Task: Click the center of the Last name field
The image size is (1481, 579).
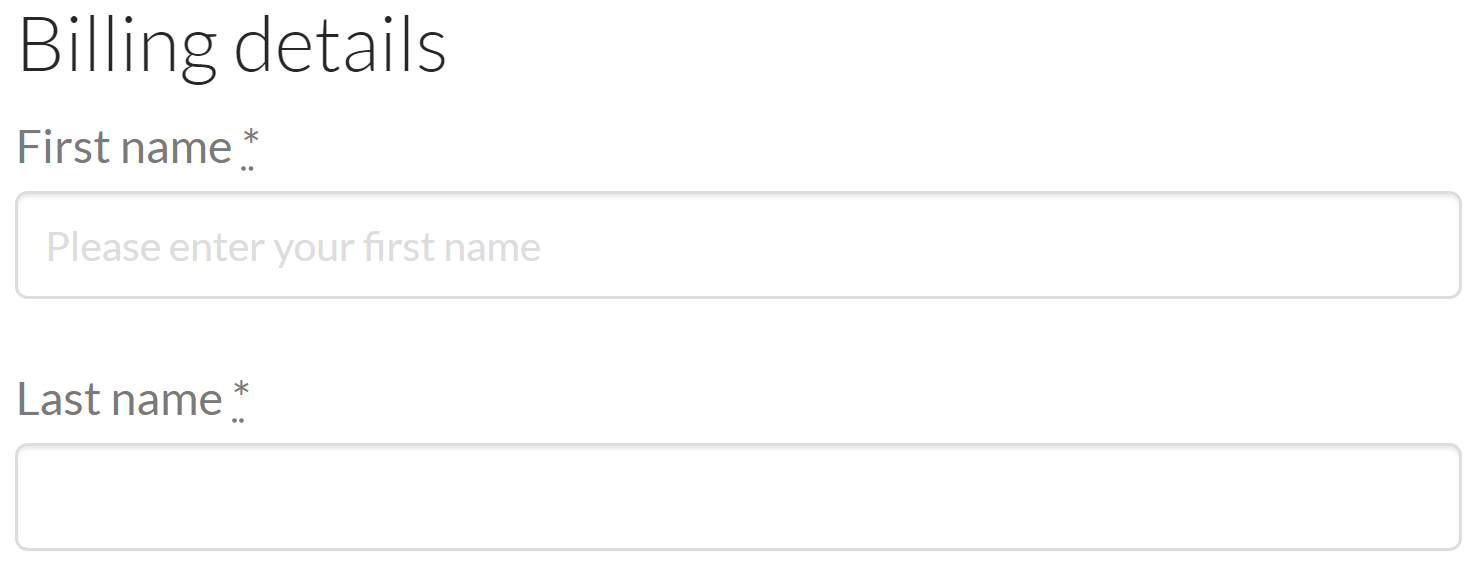Action: click(x=740, y=497)
